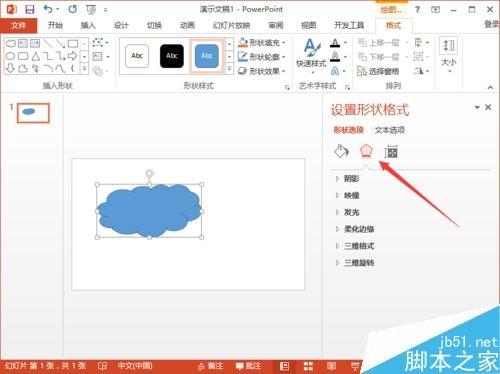The image size is (500, 374).
Task: Click the 批注 comments button in status bar
Action: point(248,366)
